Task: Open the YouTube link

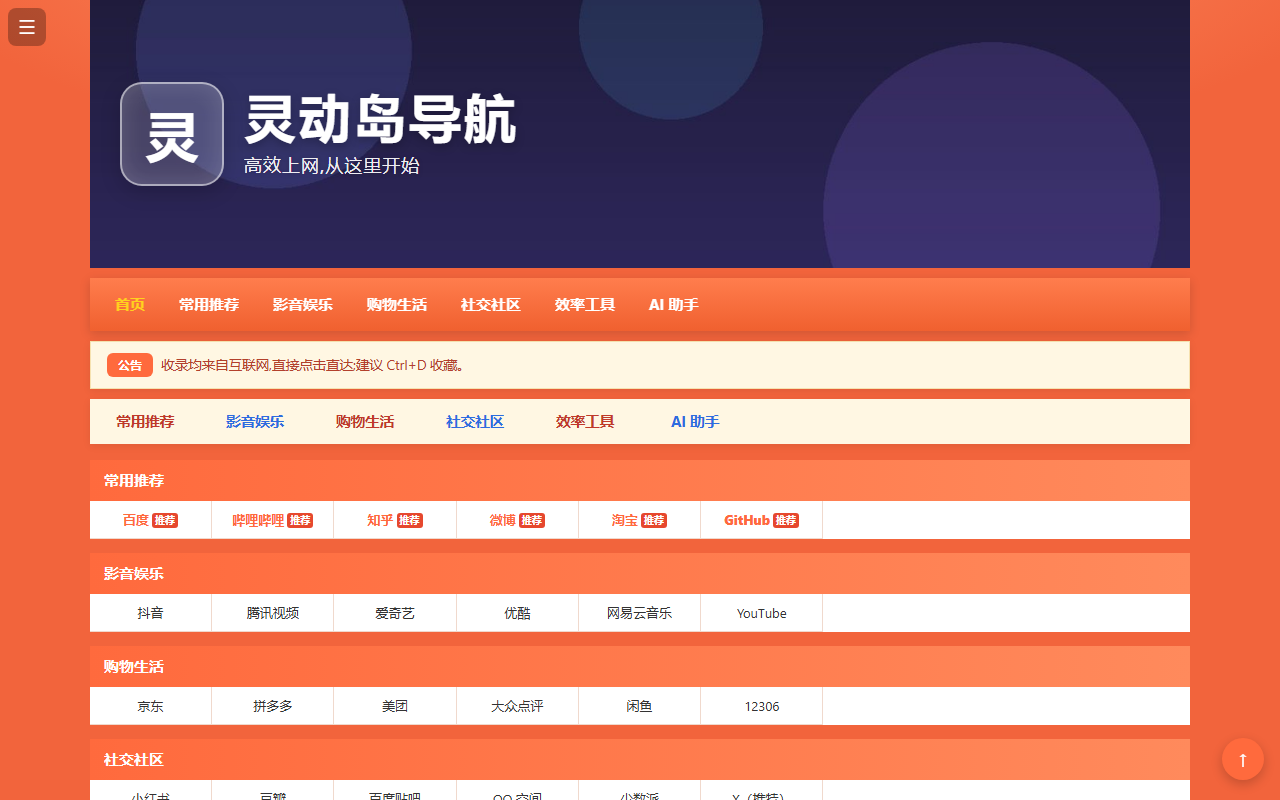Action: pyautogui.click(x=762, y=613)
